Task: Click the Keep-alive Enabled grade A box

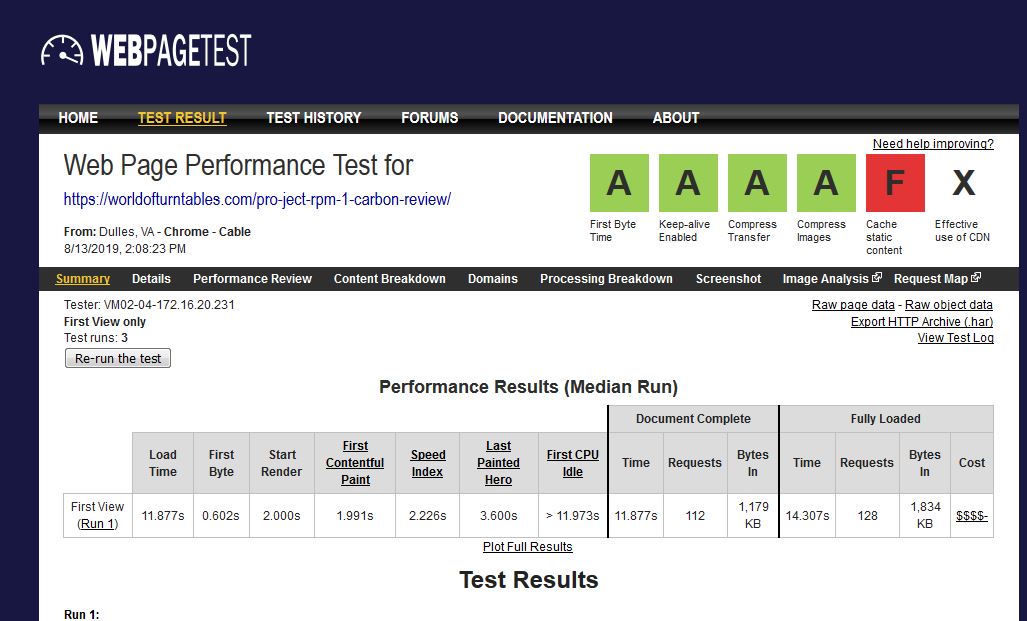Action: click(688, 184)
